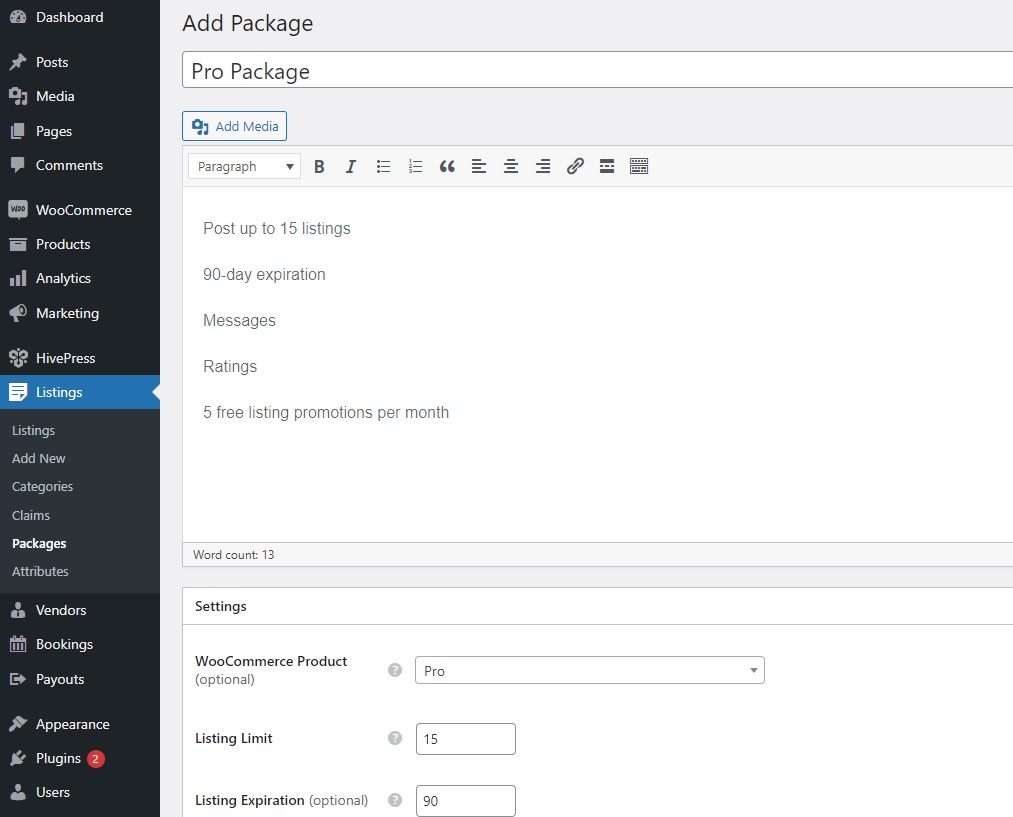This screenshot has height=817, width=1013.
Task: Apply bold formatting in the editor
Action: tap(319, 166)
